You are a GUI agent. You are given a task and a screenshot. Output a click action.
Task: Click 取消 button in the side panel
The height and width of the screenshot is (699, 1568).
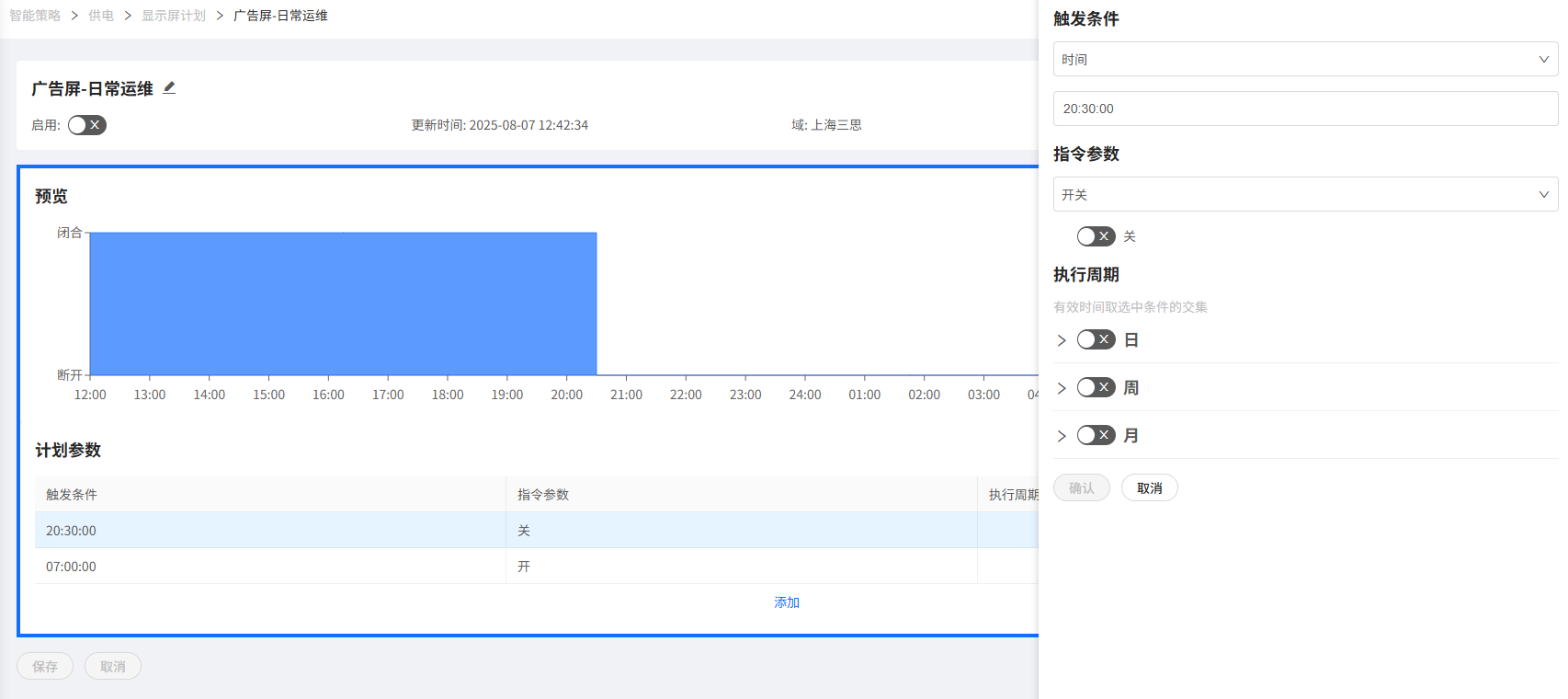1150,487
